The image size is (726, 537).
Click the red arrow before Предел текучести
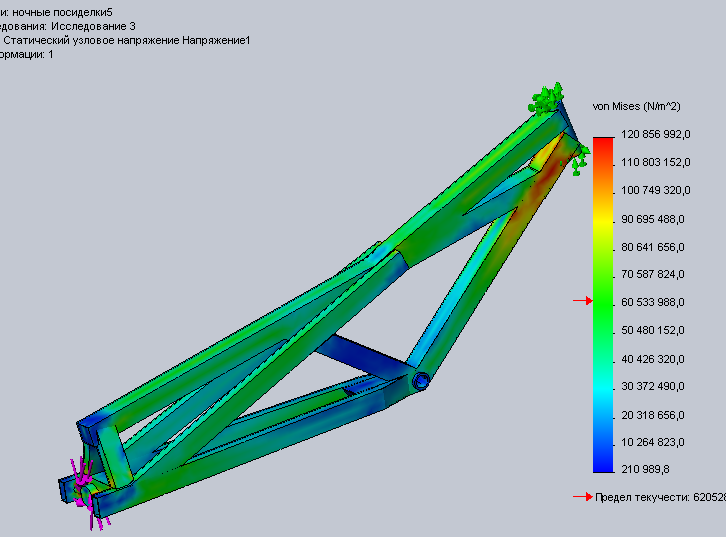[582, 497]
